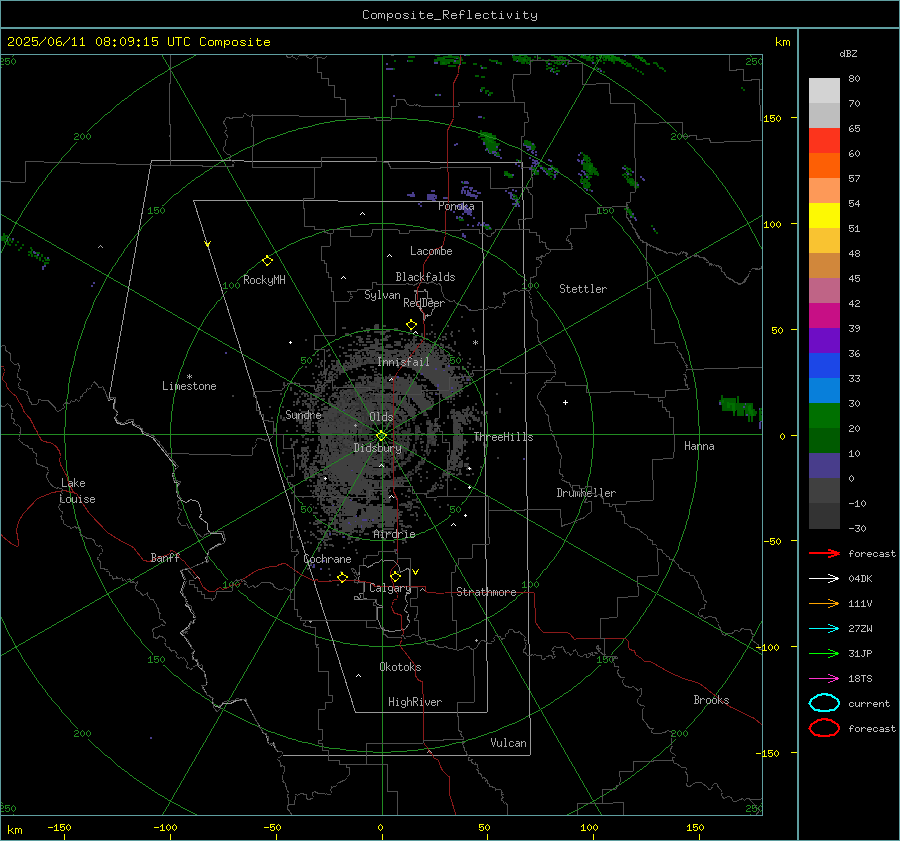The height and width of the screenshot is (841, 900).
Task: Pick the magenta 39–42 dBZ color swatch
Action: click(824, 315)
